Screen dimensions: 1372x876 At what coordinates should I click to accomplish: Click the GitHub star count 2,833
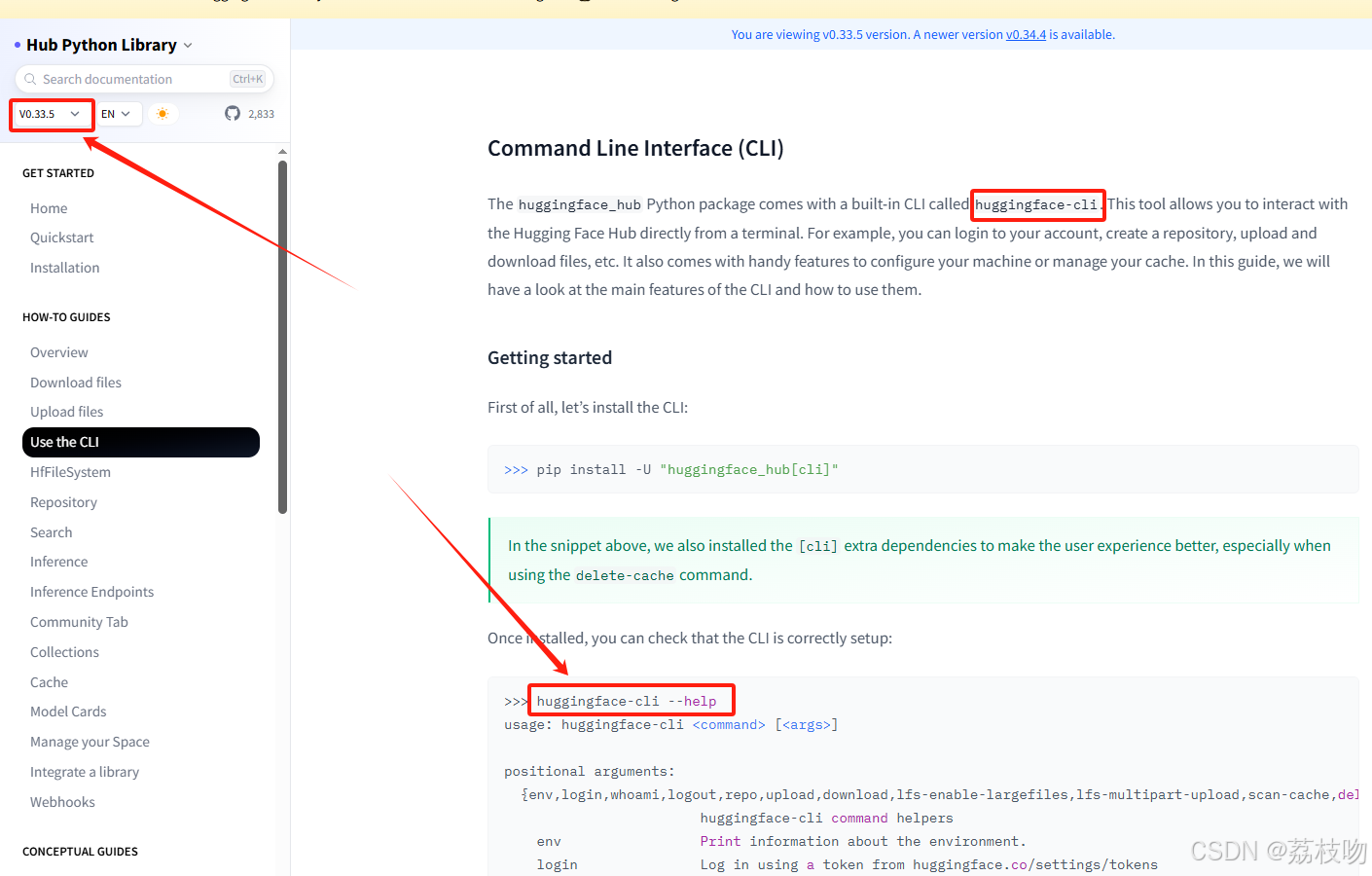(261, 114)
